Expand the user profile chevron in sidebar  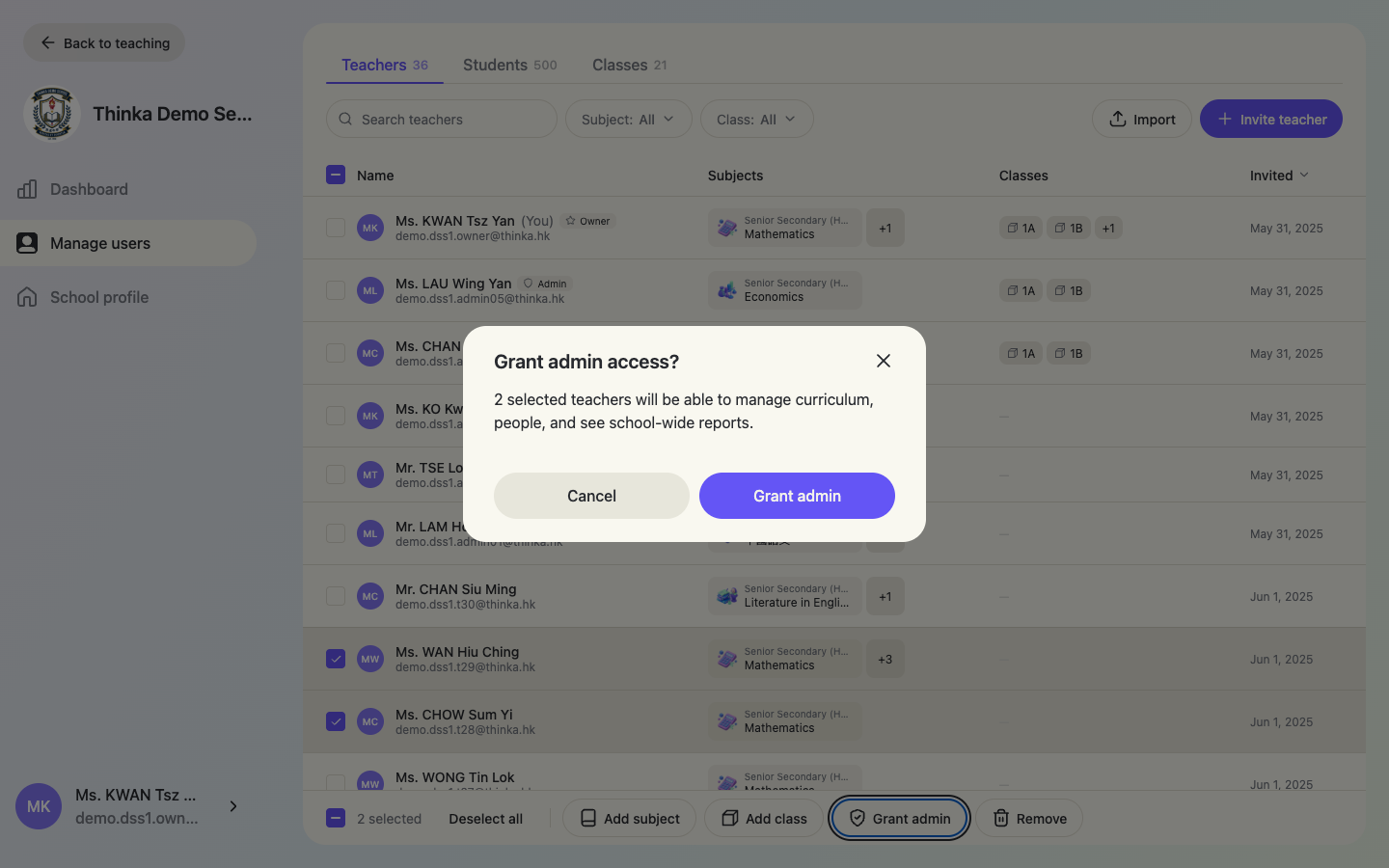click(233, 806)
